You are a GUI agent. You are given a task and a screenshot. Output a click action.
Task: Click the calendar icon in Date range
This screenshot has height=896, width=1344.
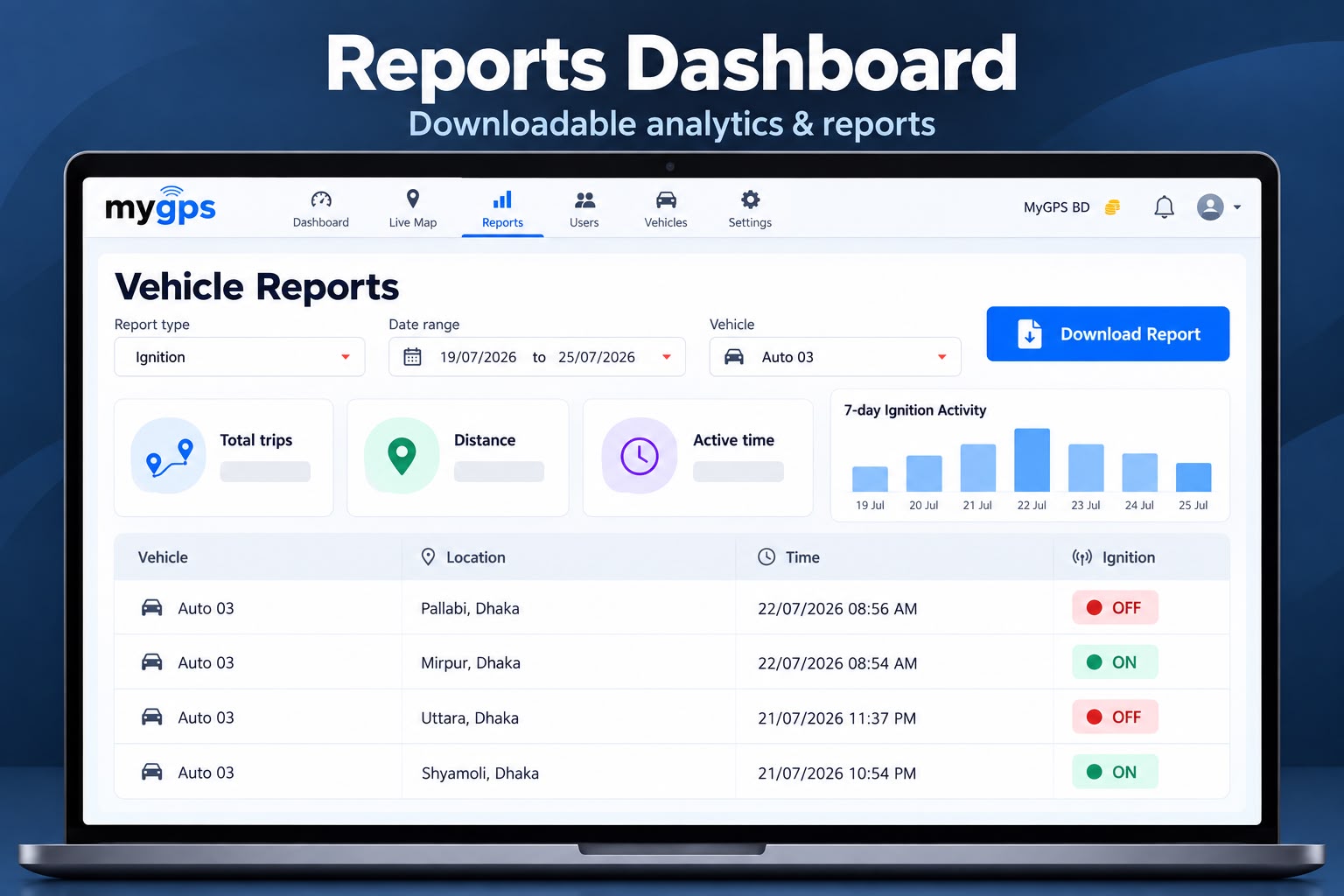(x=412, y=357)
